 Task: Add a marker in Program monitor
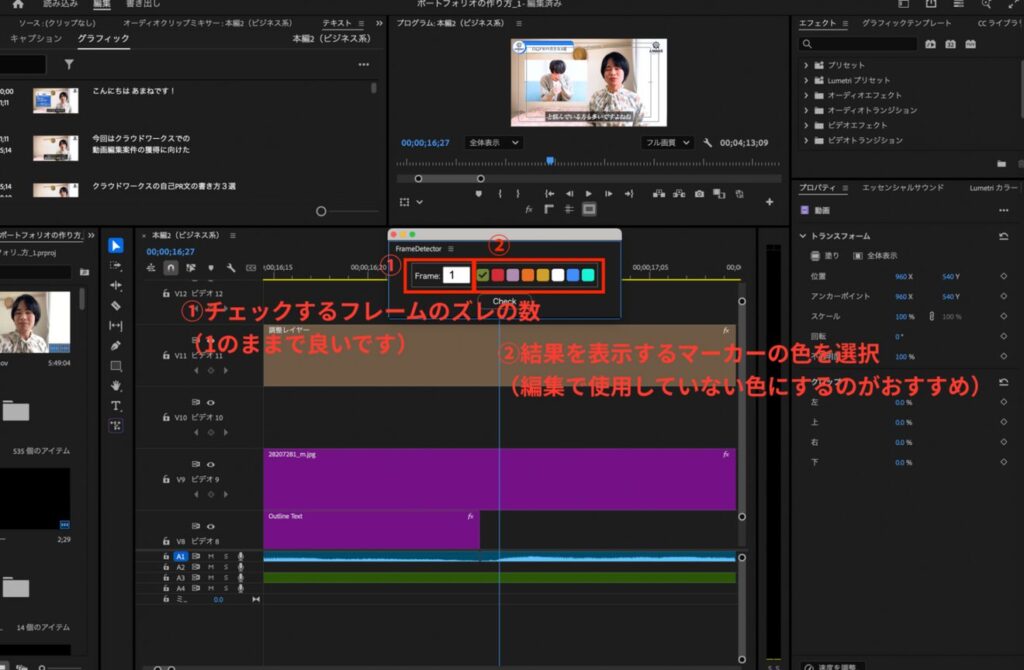[479, 194]
